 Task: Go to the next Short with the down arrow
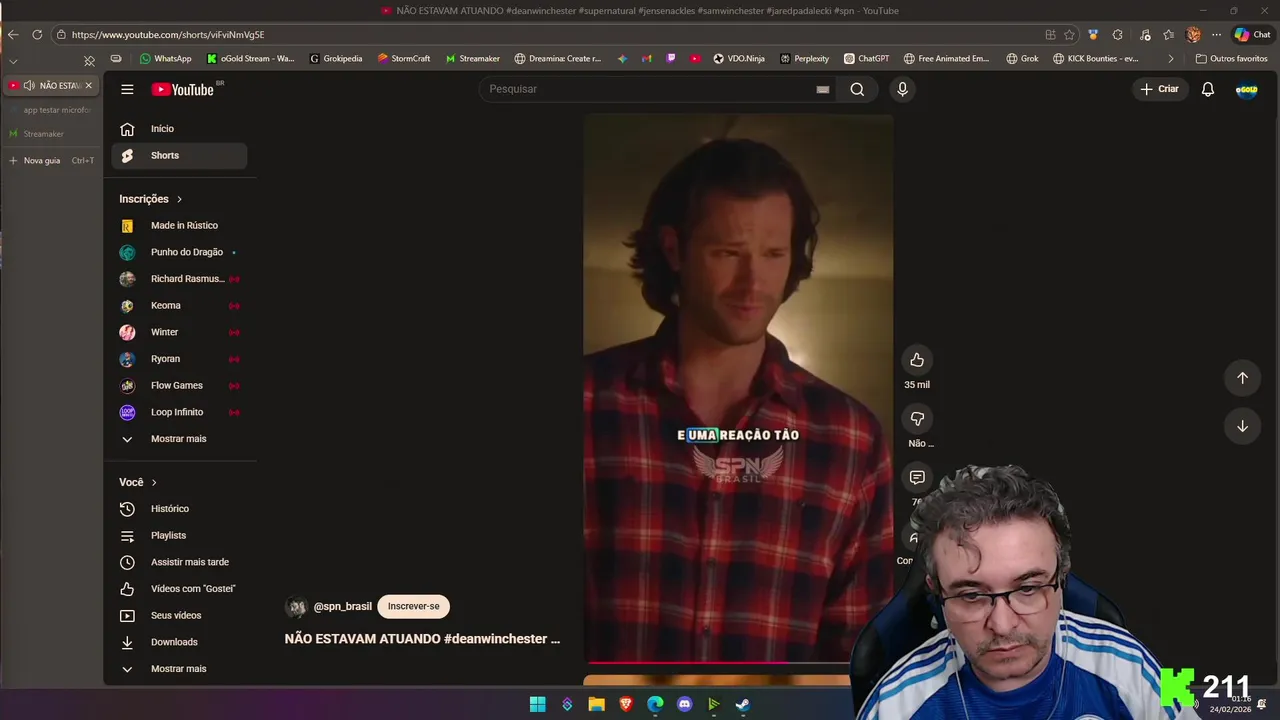[x=1242, y=426]
